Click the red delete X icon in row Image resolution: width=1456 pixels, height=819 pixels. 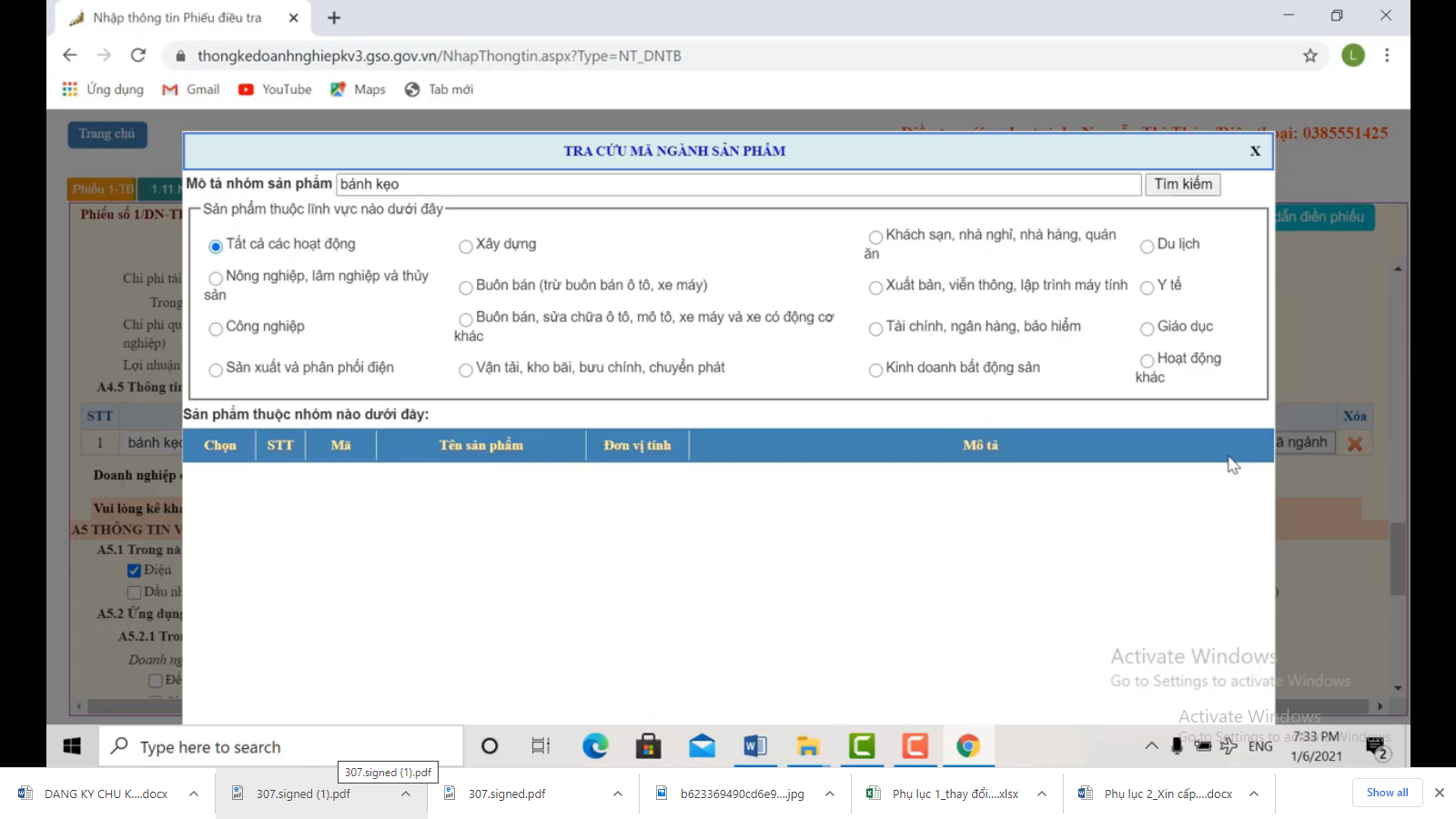coord(1355,444)
